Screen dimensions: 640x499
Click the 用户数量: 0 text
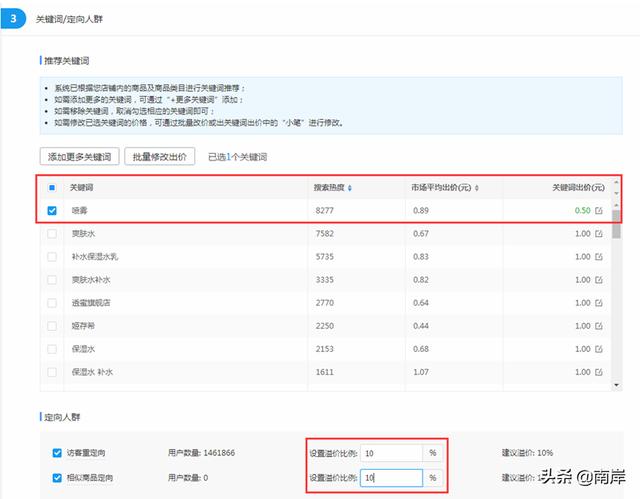pos(188,478)
